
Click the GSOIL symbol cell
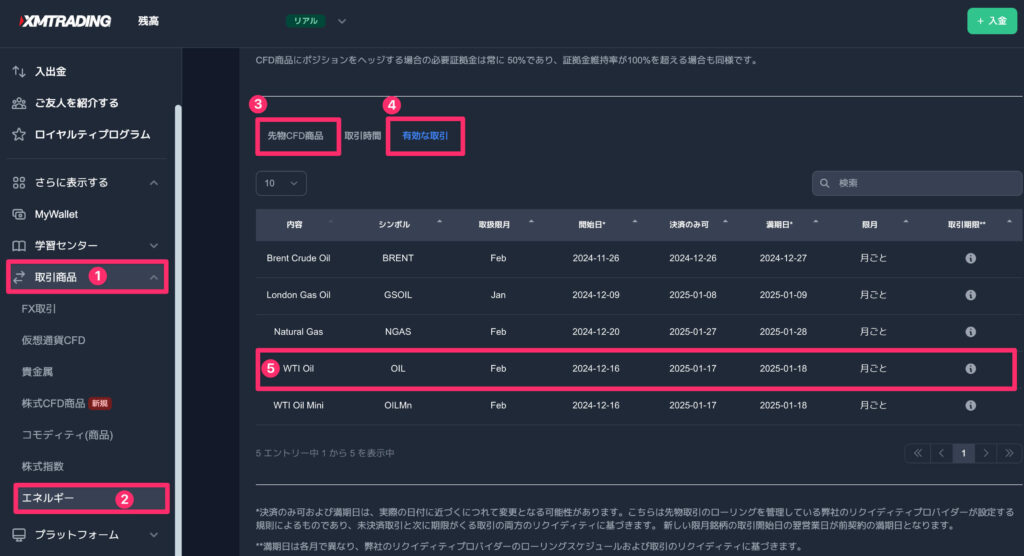(398, 295)
